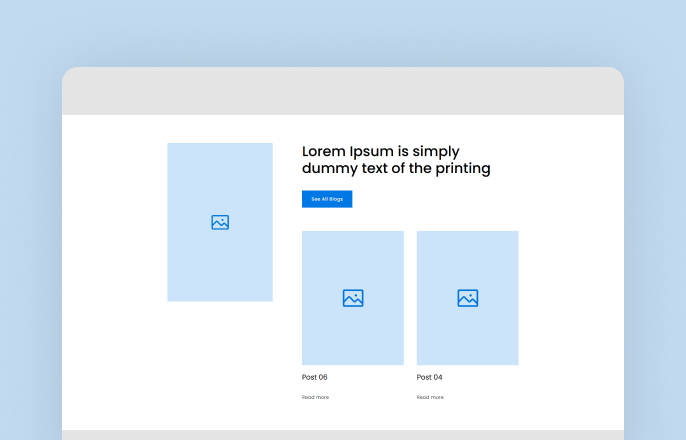Select the heading "Lorem Ipsum is simply dummy text"
The height and width of the screenshot is (440, 686).
point(396,160)
